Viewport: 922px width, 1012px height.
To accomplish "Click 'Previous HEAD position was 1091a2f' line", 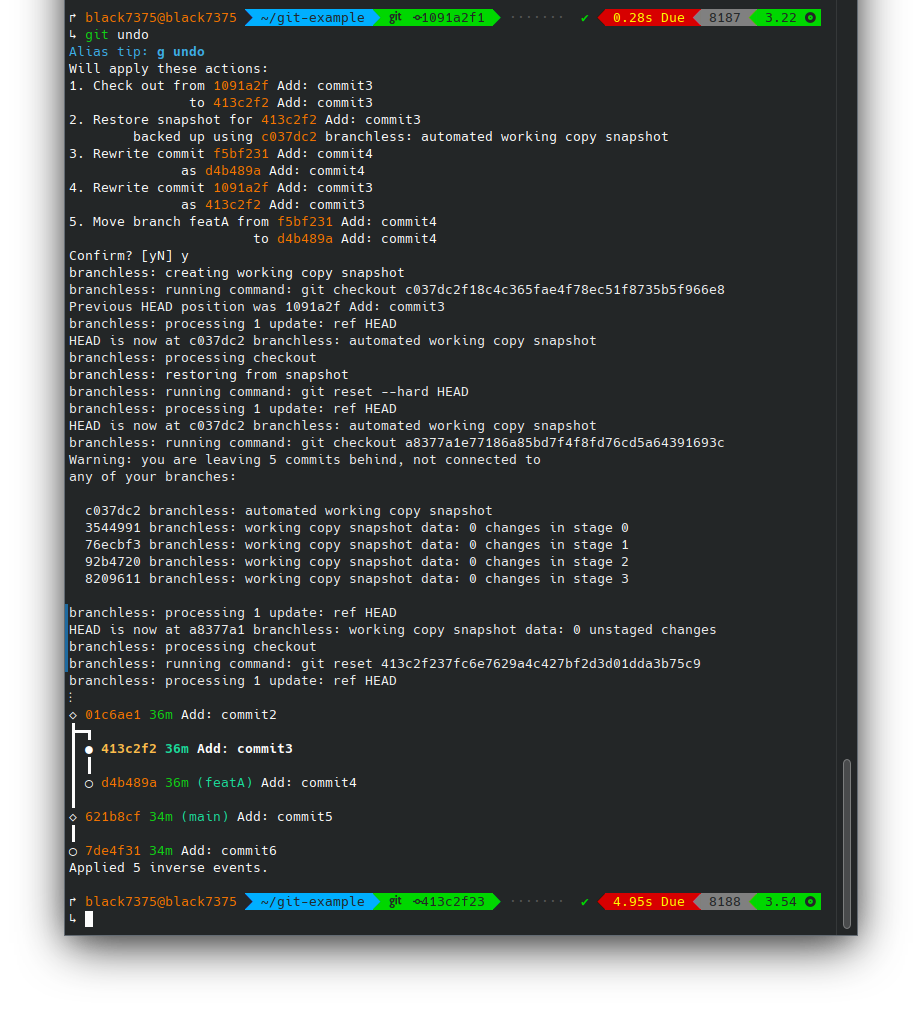I will point(257,307).
